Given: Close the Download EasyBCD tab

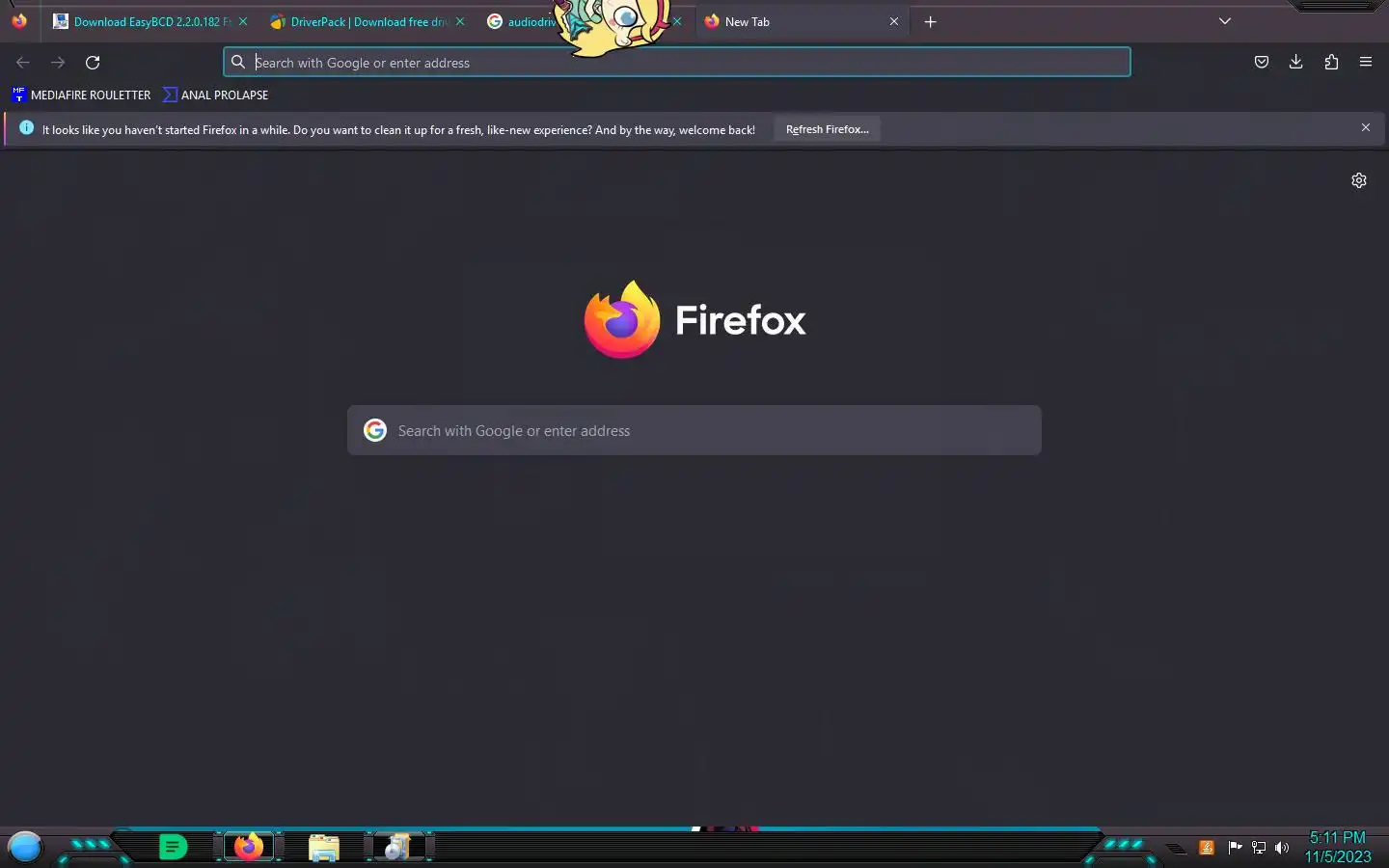Looking at the screenshot, I should tap(243, 21).
